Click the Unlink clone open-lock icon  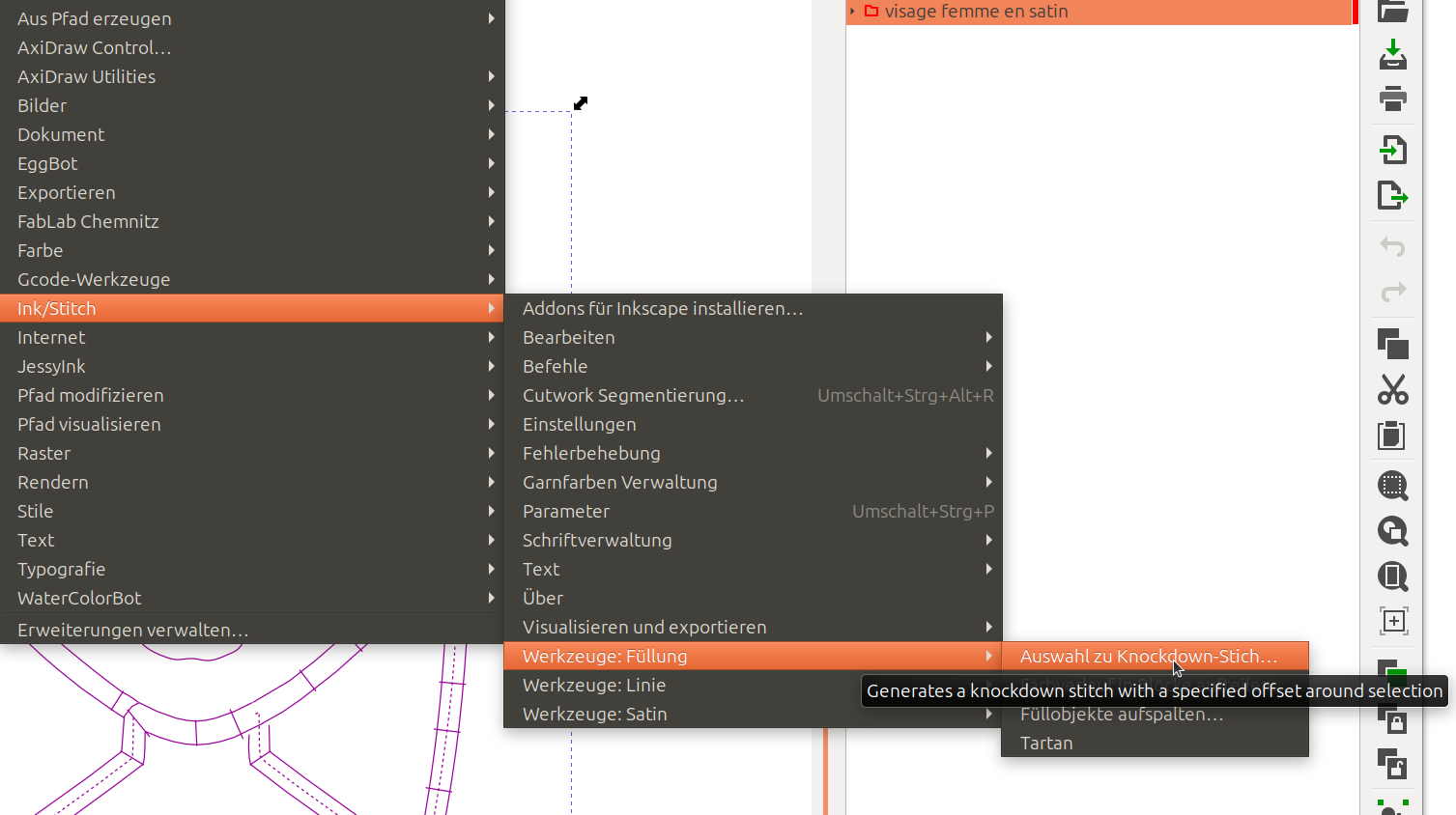[x=1392, y=764]
